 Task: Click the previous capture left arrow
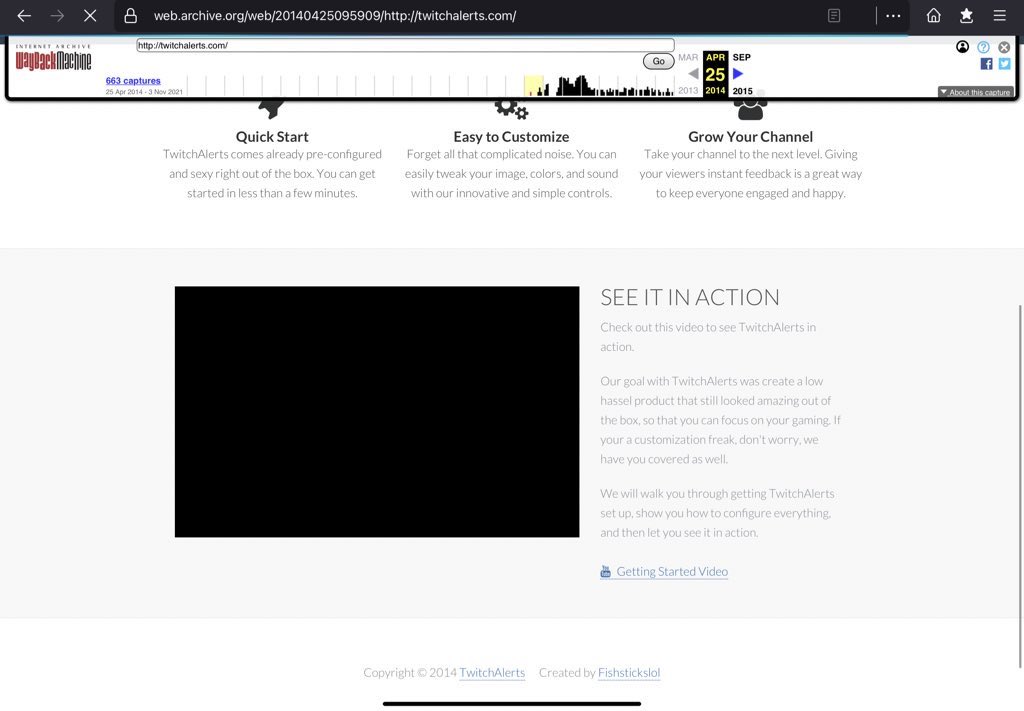coord(694,74)
